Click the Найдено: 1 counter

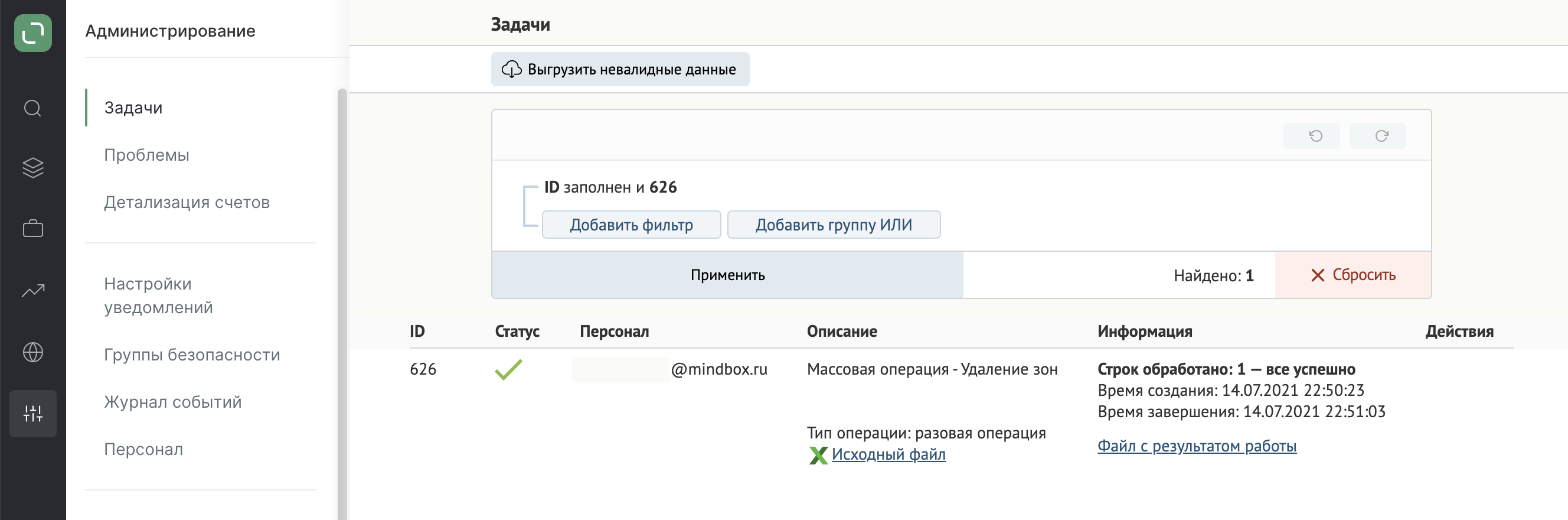point(1213,276)
